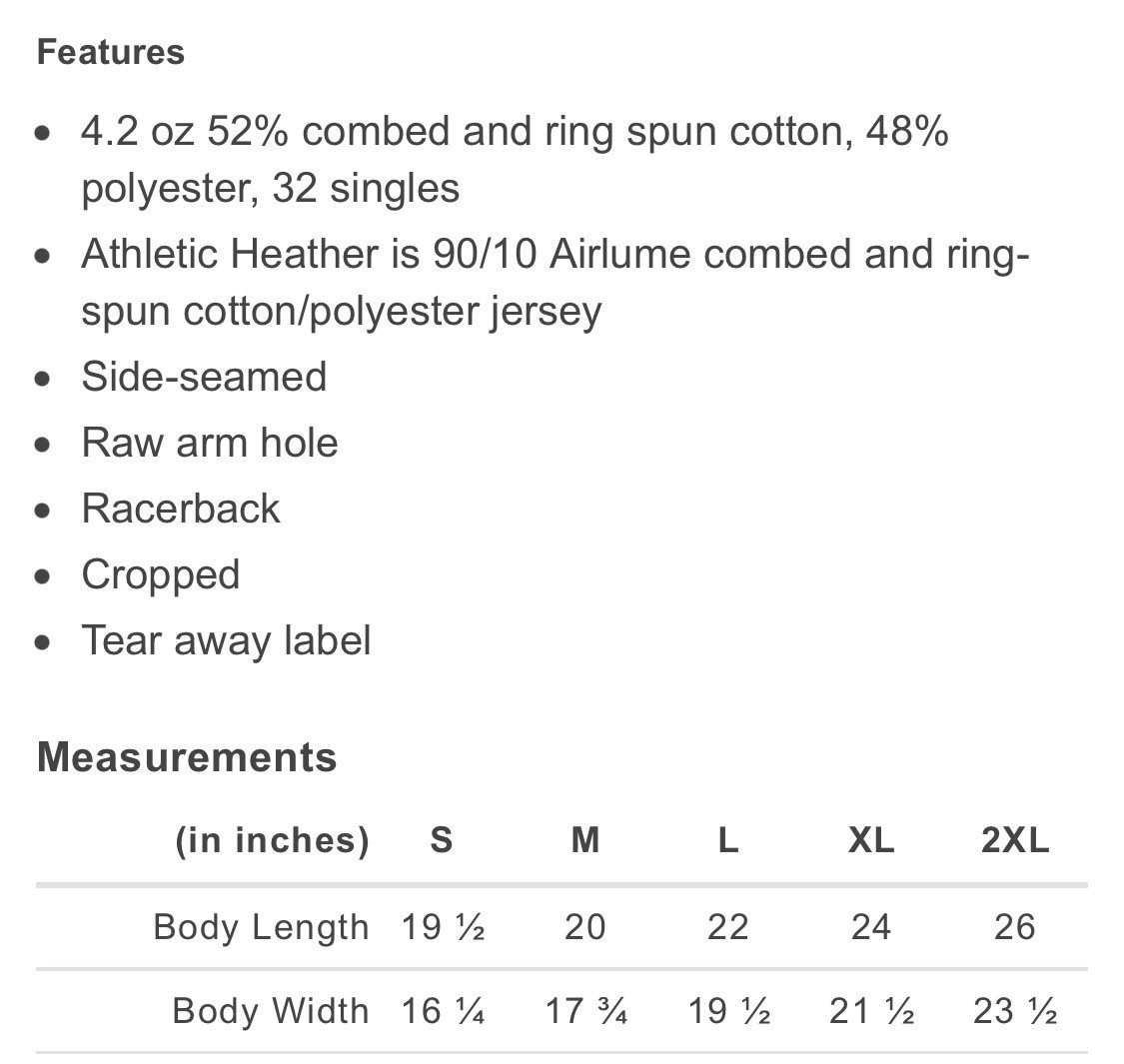Image resolution: width=1124 pixels, height=1064 pixels.
Task: Click the small body width value 16 ¼
Action: tap(443, 1011)
